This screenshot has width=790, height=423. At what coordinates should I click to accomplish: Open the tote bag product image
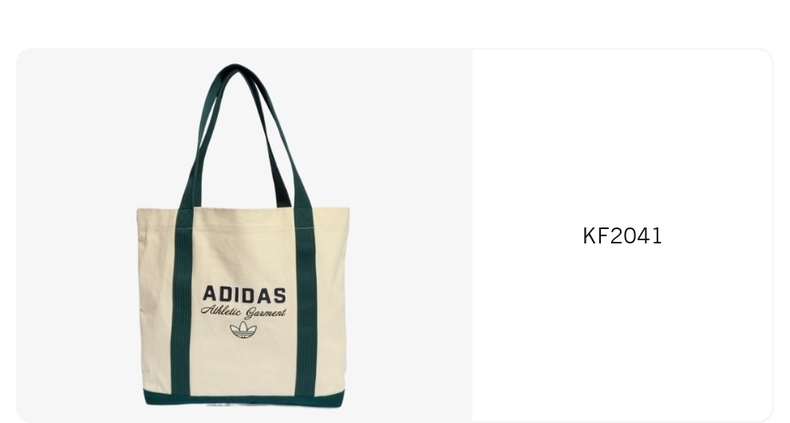[244, 235]
